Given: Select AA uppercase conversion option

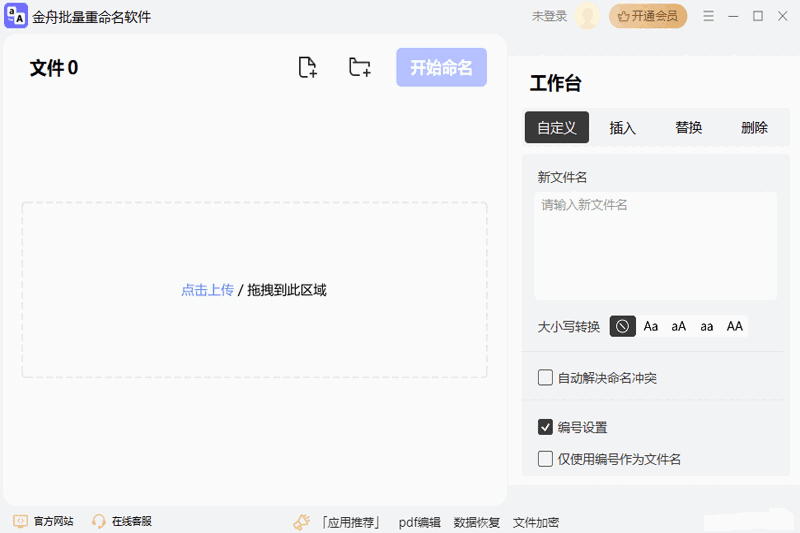Looking at the screenshot, I should 735,326.
